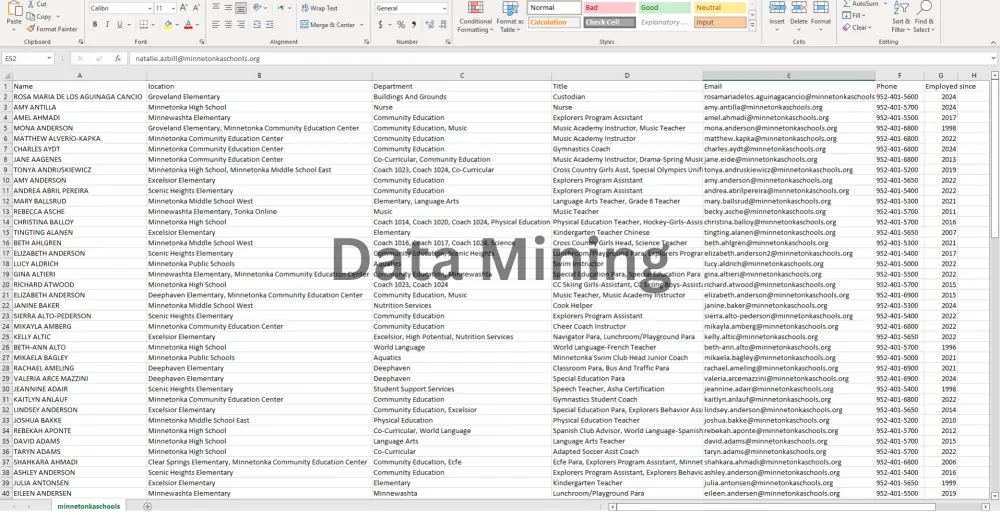Apply the Normal cell style
The image size is (1000, 515).
554,8
